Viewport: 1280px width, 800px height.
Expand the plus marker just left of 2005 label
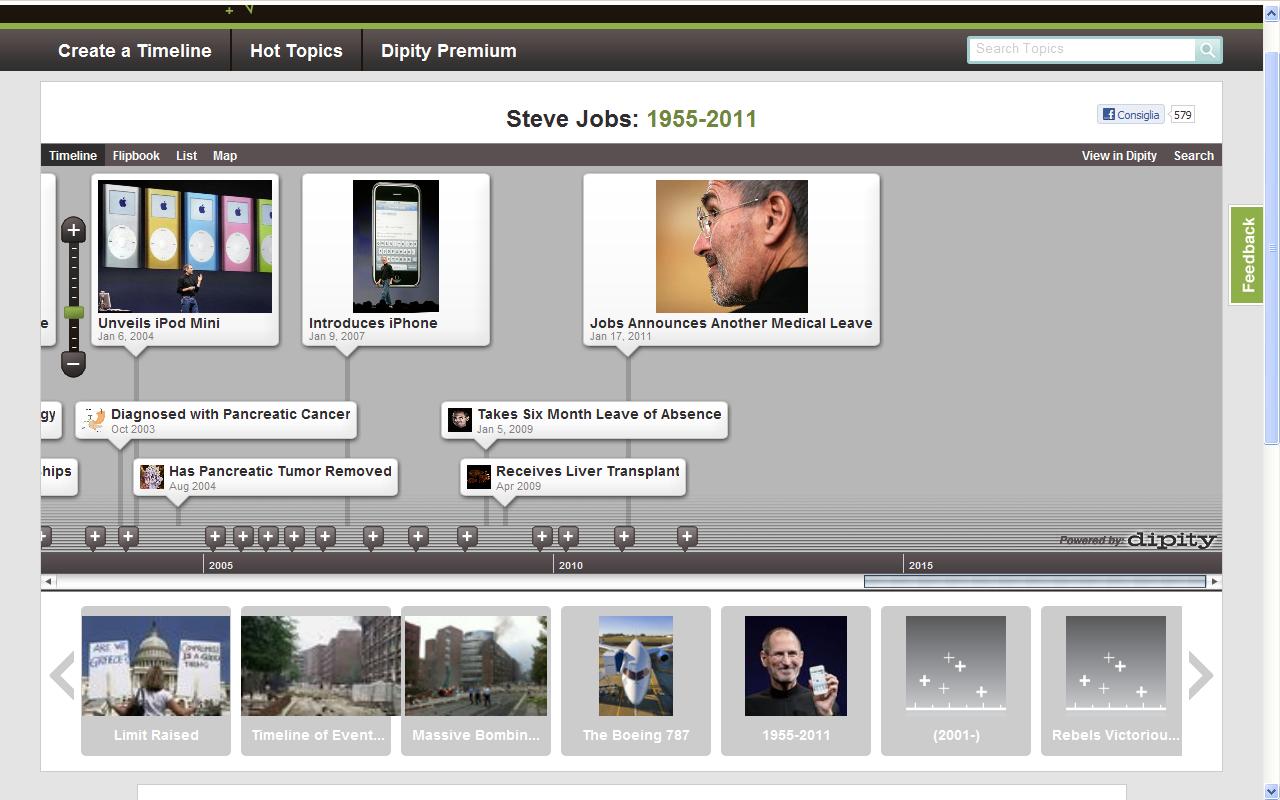pyautogui.click(x=128, y=538)
